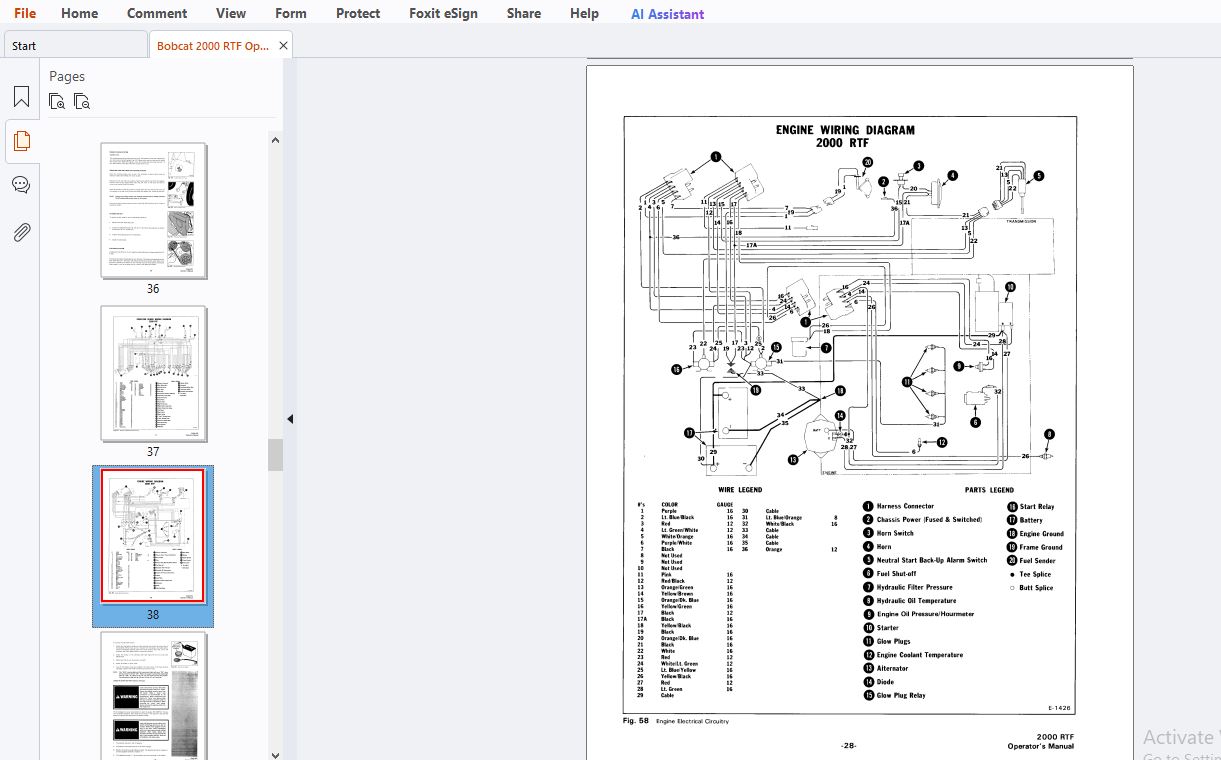The image size is (1221, 760).
Task: Open the Comment ribbon tab
Action: pos(157,13)
